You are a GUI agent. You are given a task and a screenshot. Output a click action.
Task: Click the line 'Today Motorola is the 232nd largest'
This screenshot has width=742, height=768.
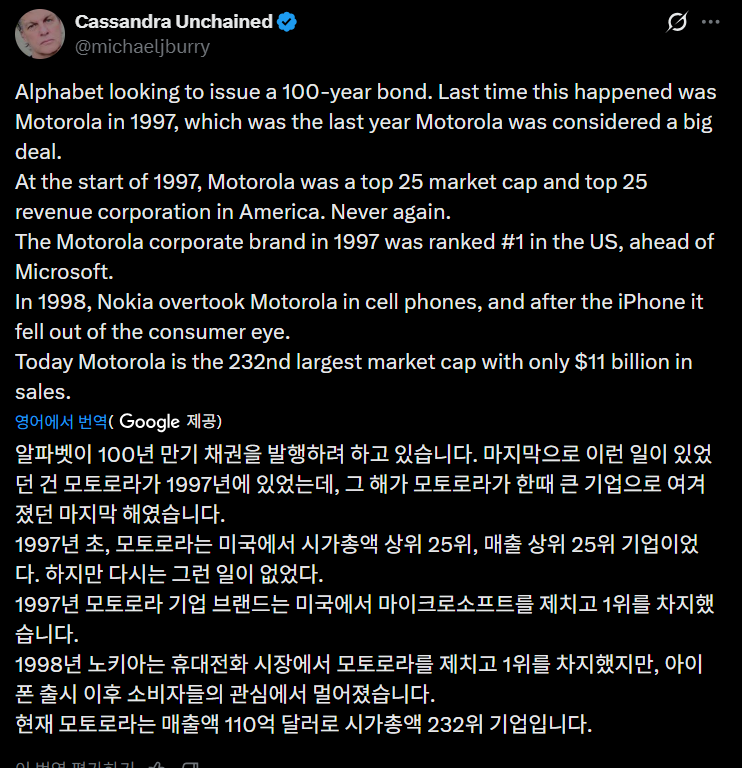point(353,362)
